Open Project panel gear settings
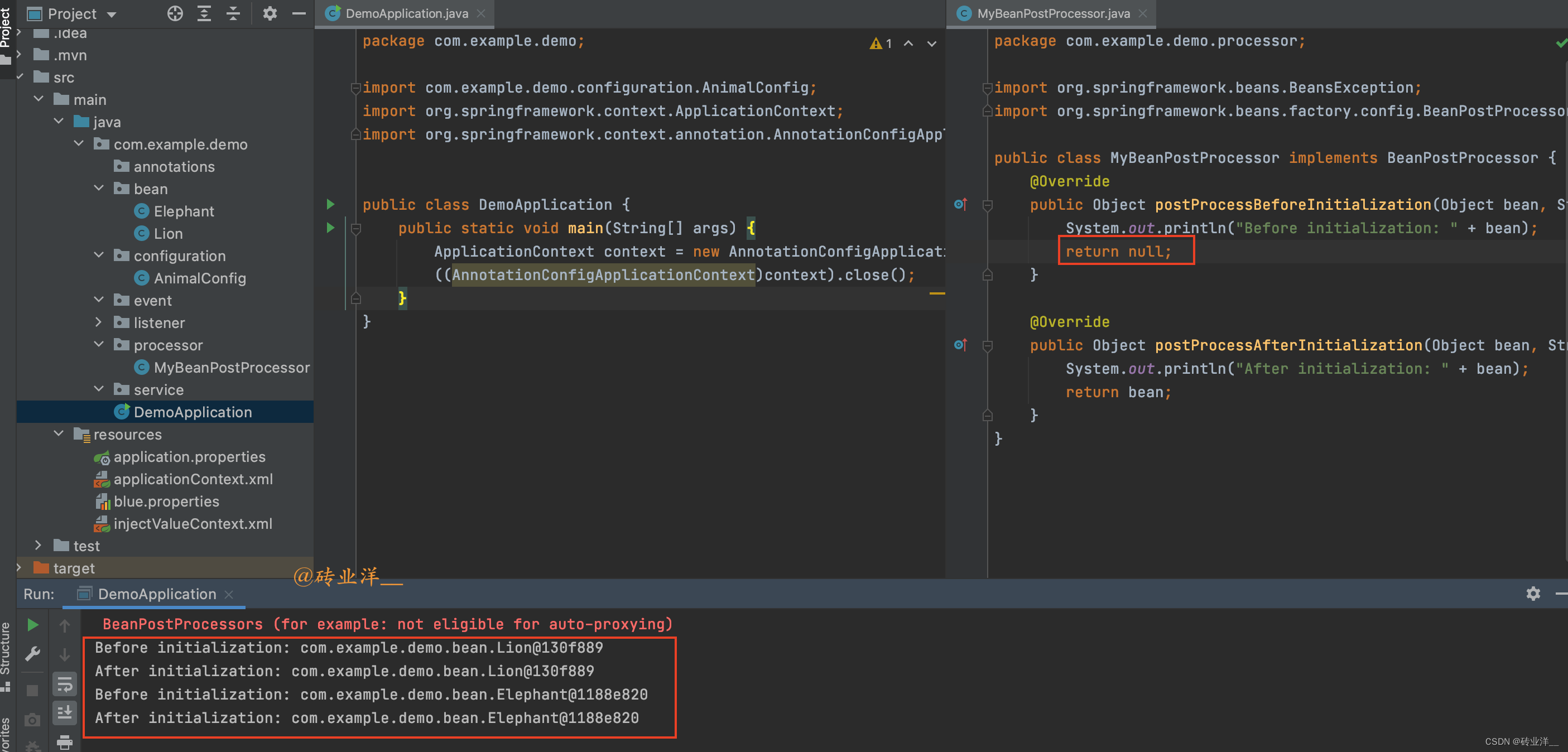This screenshot has height=752, width=1568. [270, 13]
